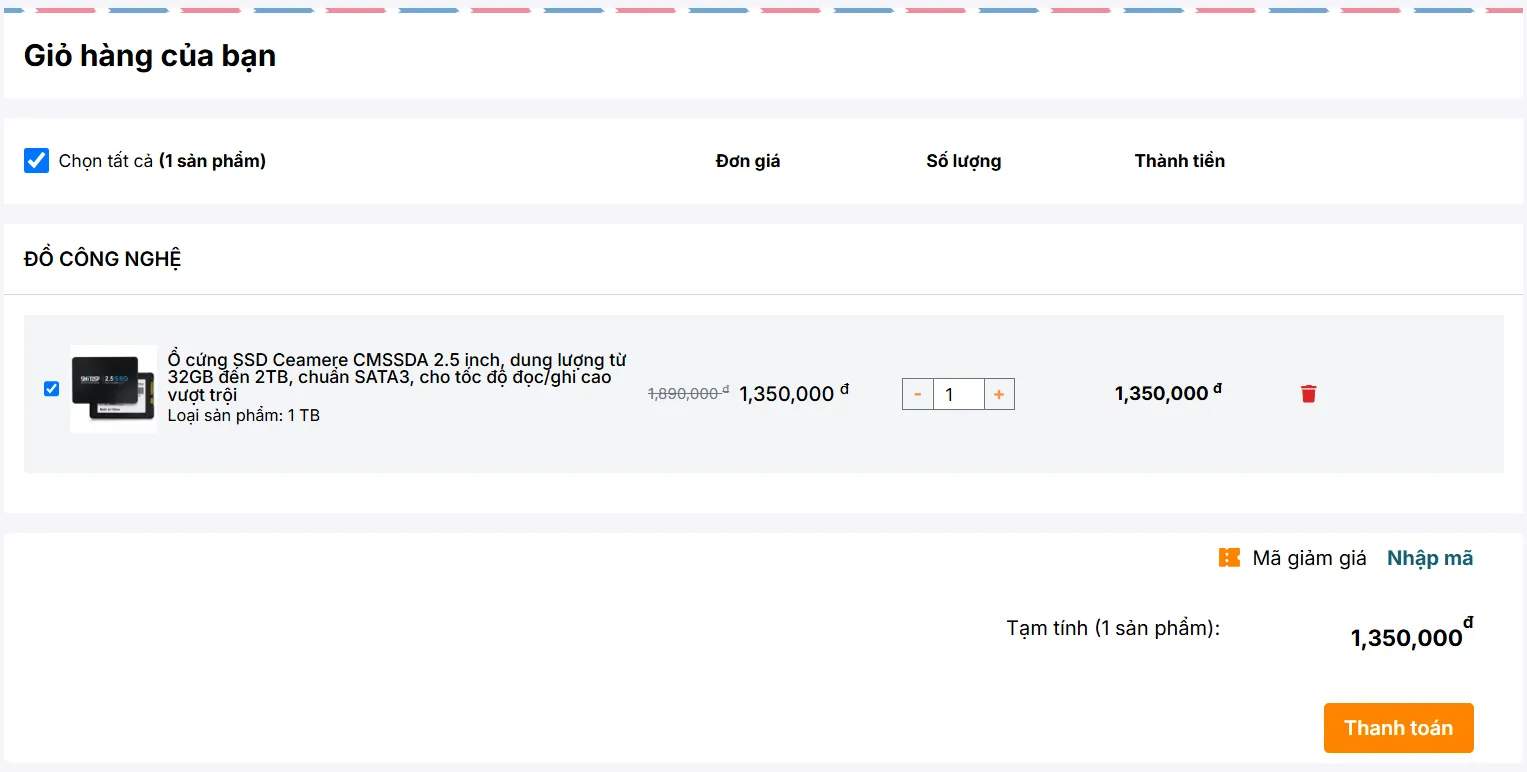
Task: Delete the SSD item with trash icon
Action: point(1308,394)
